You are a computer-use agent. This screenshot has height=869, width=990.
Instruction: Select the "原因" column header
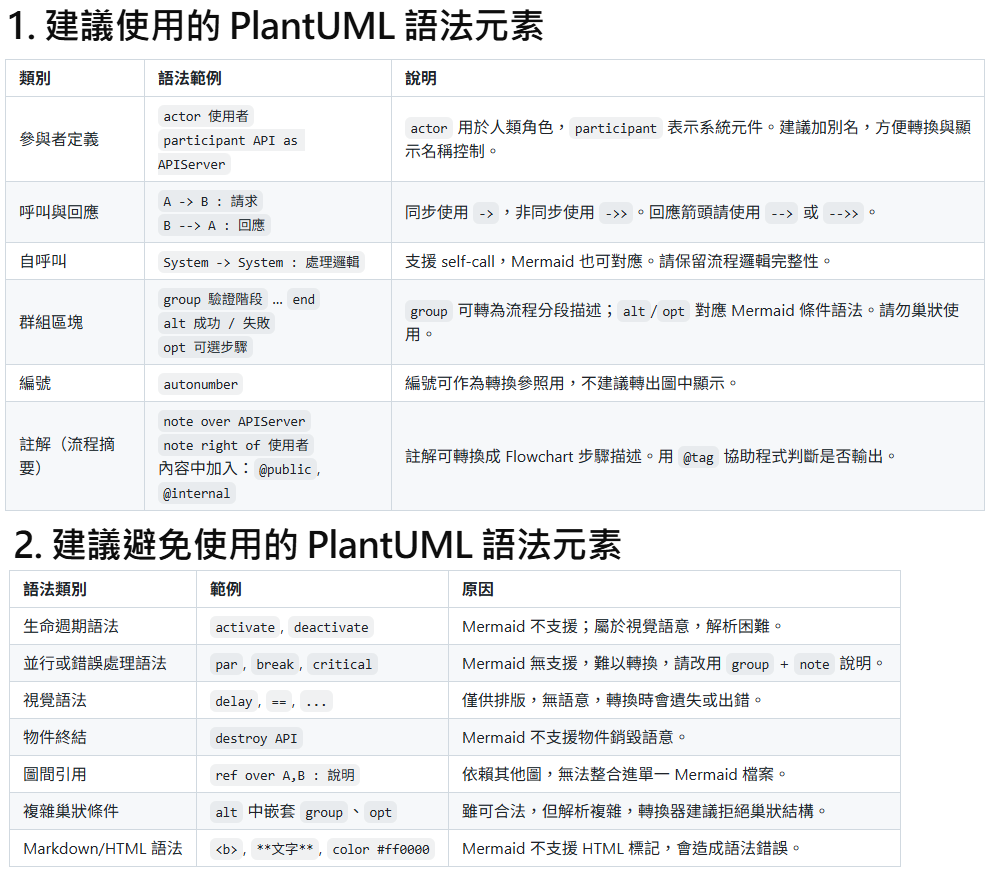coord(477,589)
